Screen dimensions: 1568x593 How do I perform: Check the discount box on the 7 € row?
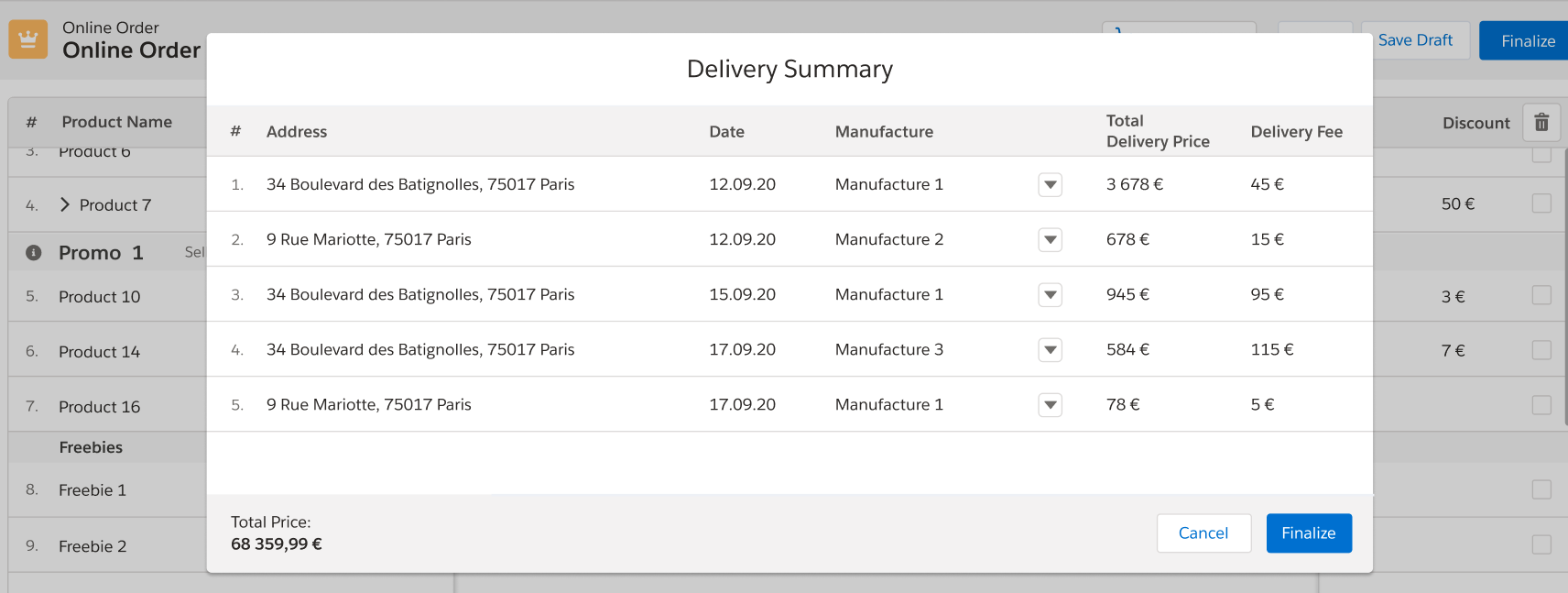pos(1541,349)
